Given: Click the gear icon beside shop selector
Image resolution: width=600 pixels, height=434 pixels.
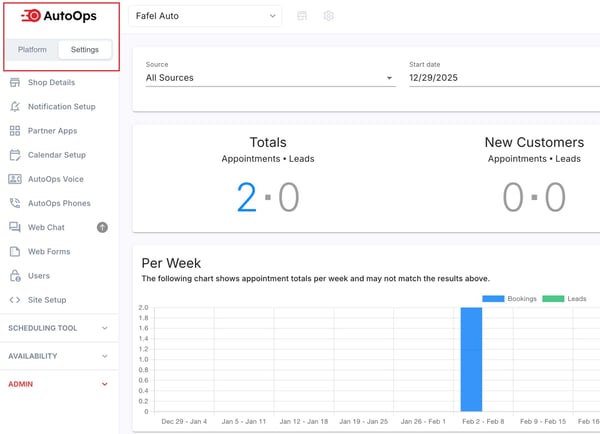Looking at the screenshot, I should point(329,16).
